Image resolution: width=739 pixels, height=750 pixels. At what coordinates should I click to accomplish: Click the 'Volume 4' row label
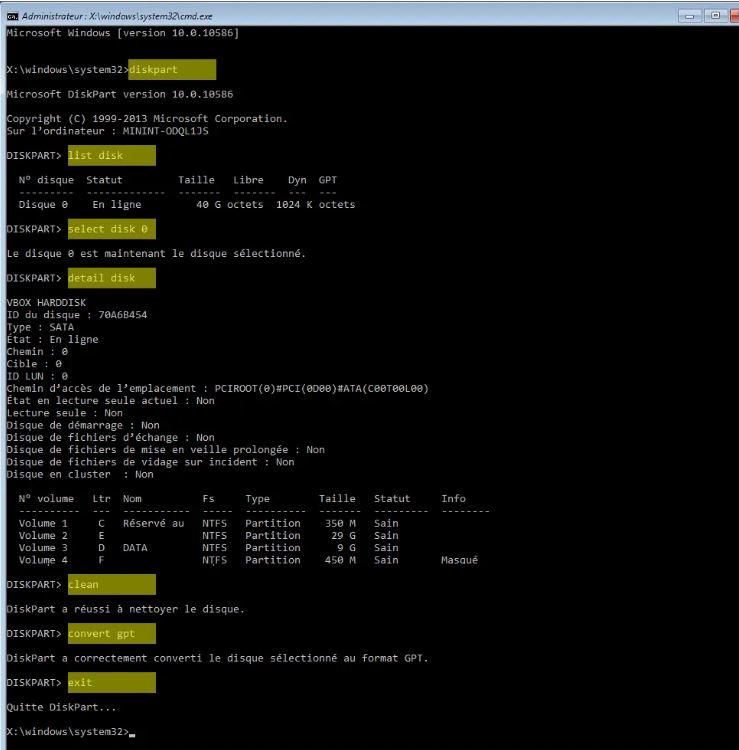point(43,560)
